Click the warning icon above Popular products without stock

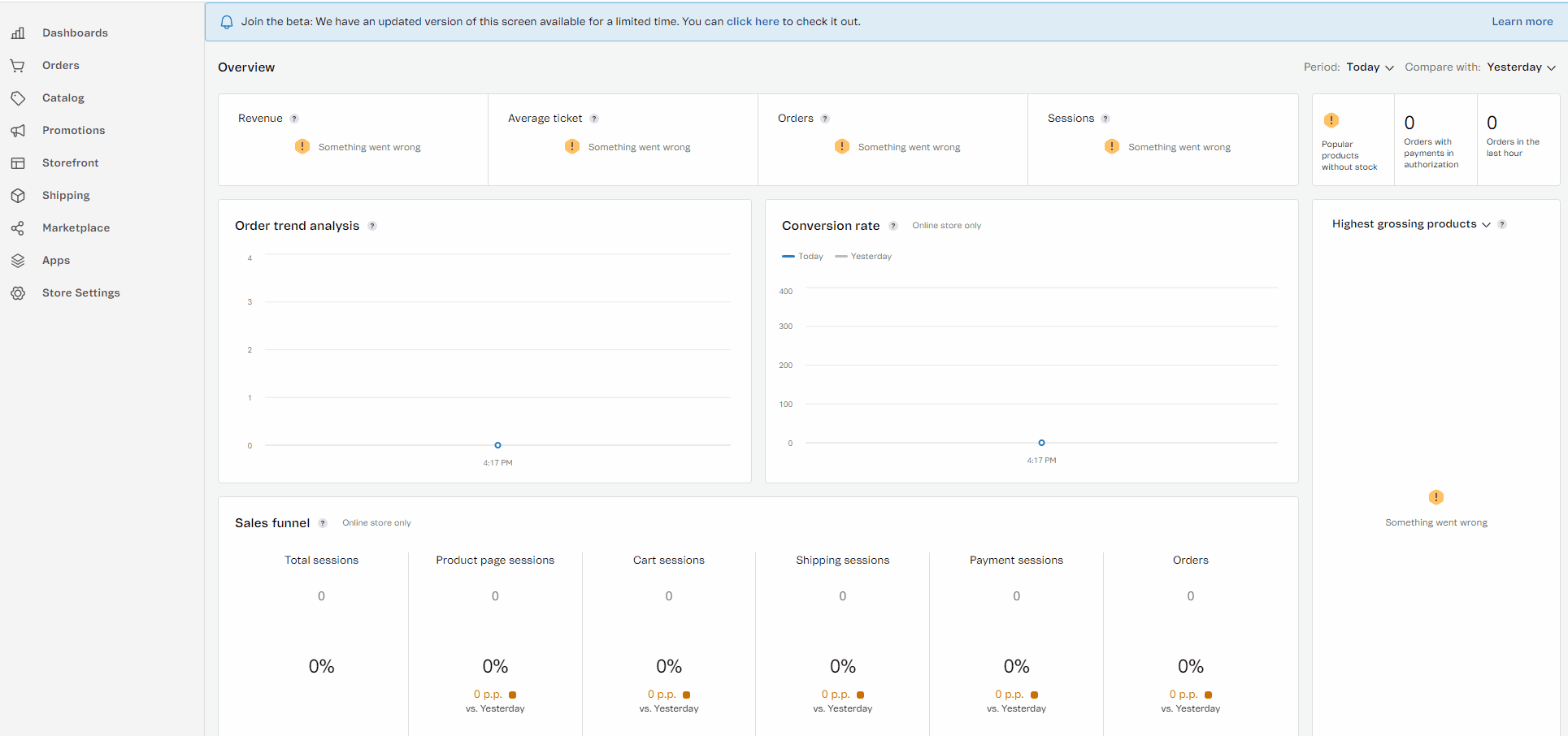click(x=1331, y=120)
